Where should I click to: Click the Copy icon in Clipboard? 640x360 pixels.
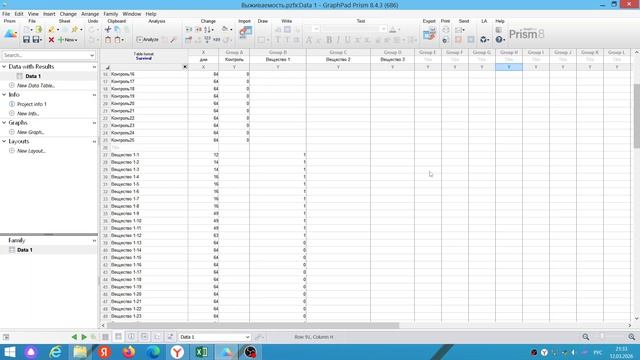[117, 29]
